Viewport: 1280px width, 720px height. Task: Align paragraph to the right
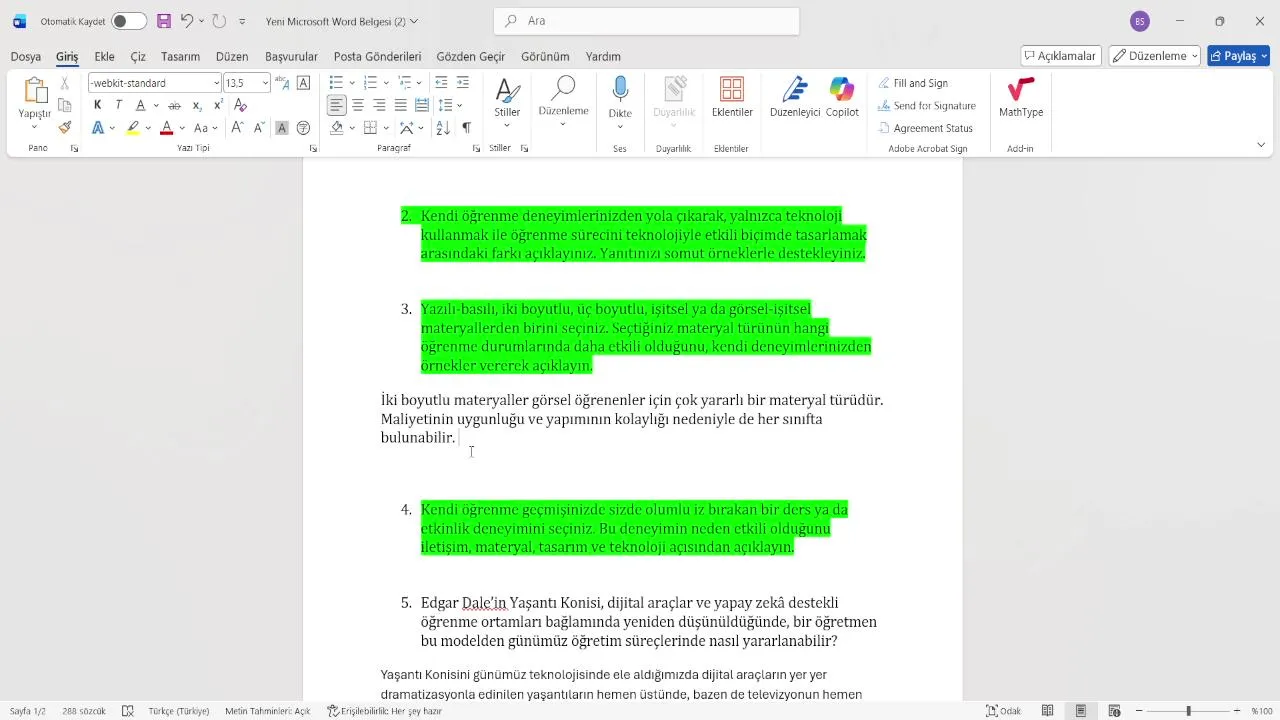pos(379,105)
